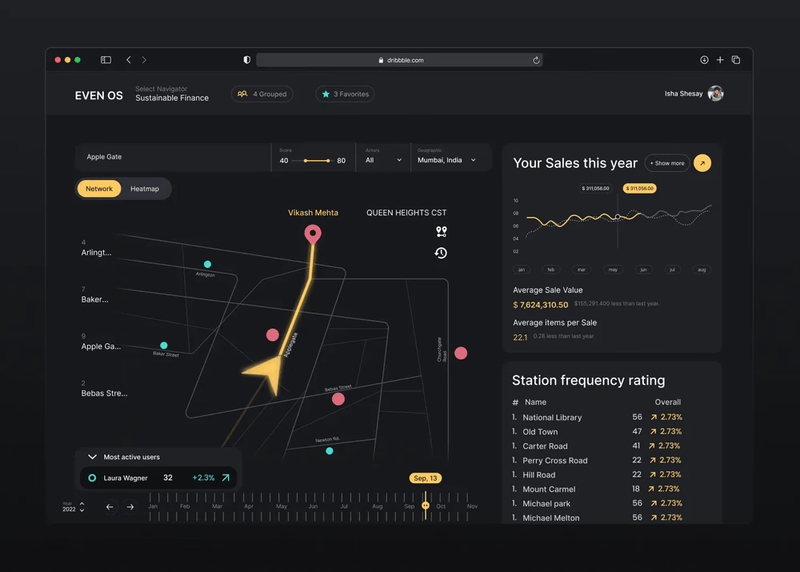Click the route points icon on map

[x=441, y=232]
